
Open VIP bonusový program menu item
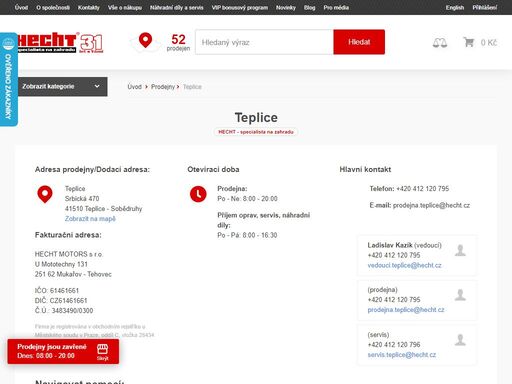point(240,7)
